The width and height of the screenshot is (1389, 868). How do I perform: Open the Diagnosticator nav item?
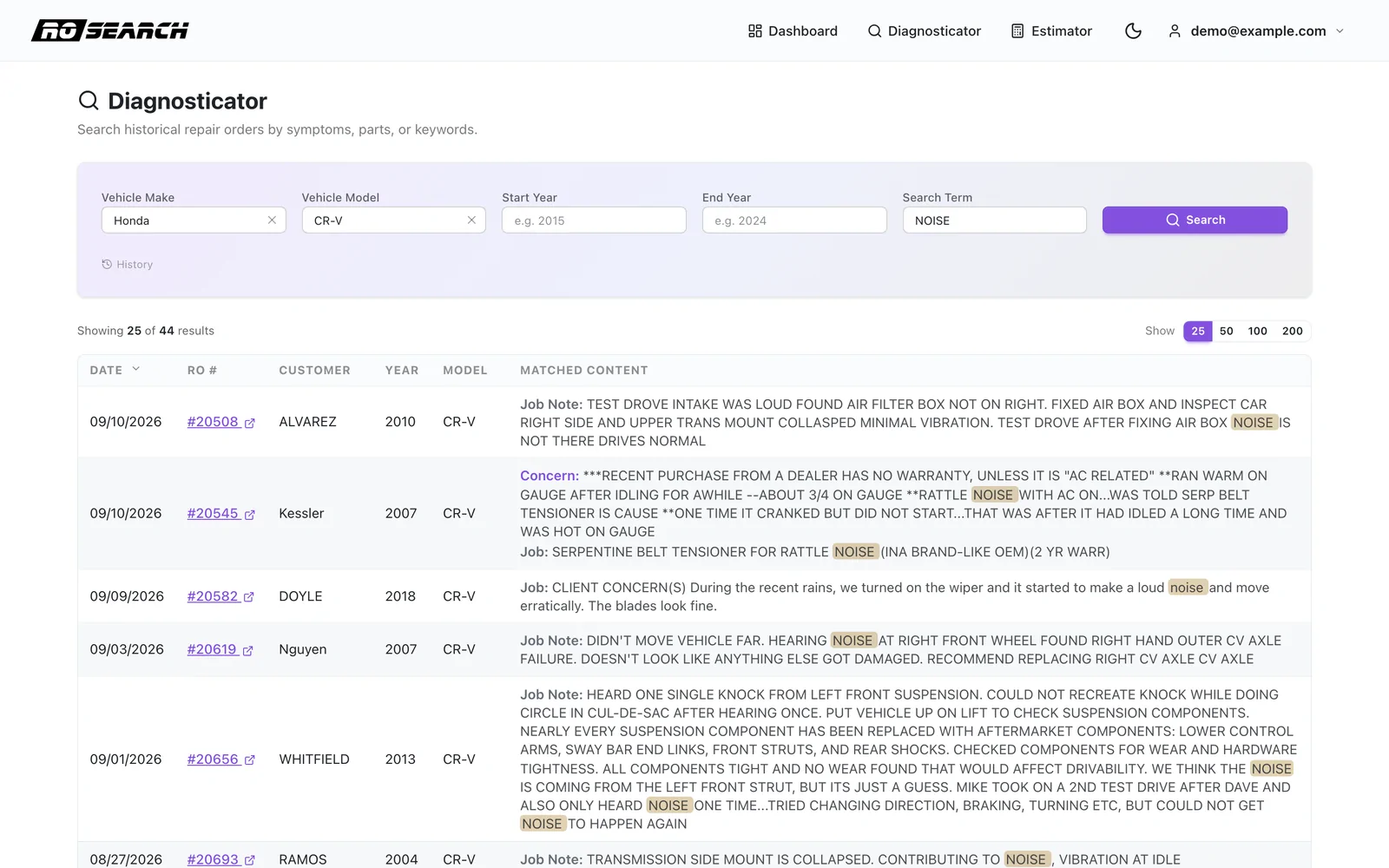point(924,31)
